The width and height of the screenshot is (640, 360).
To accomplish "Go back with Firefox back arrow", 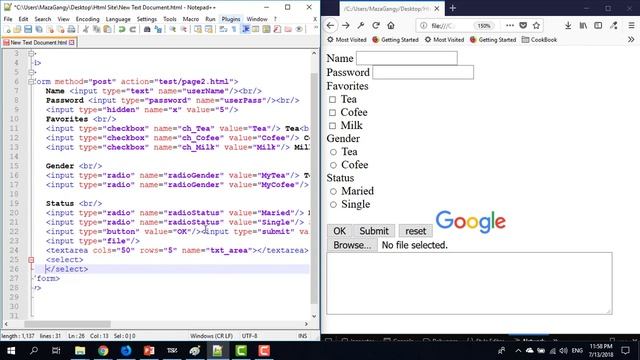I will point(330,25).
